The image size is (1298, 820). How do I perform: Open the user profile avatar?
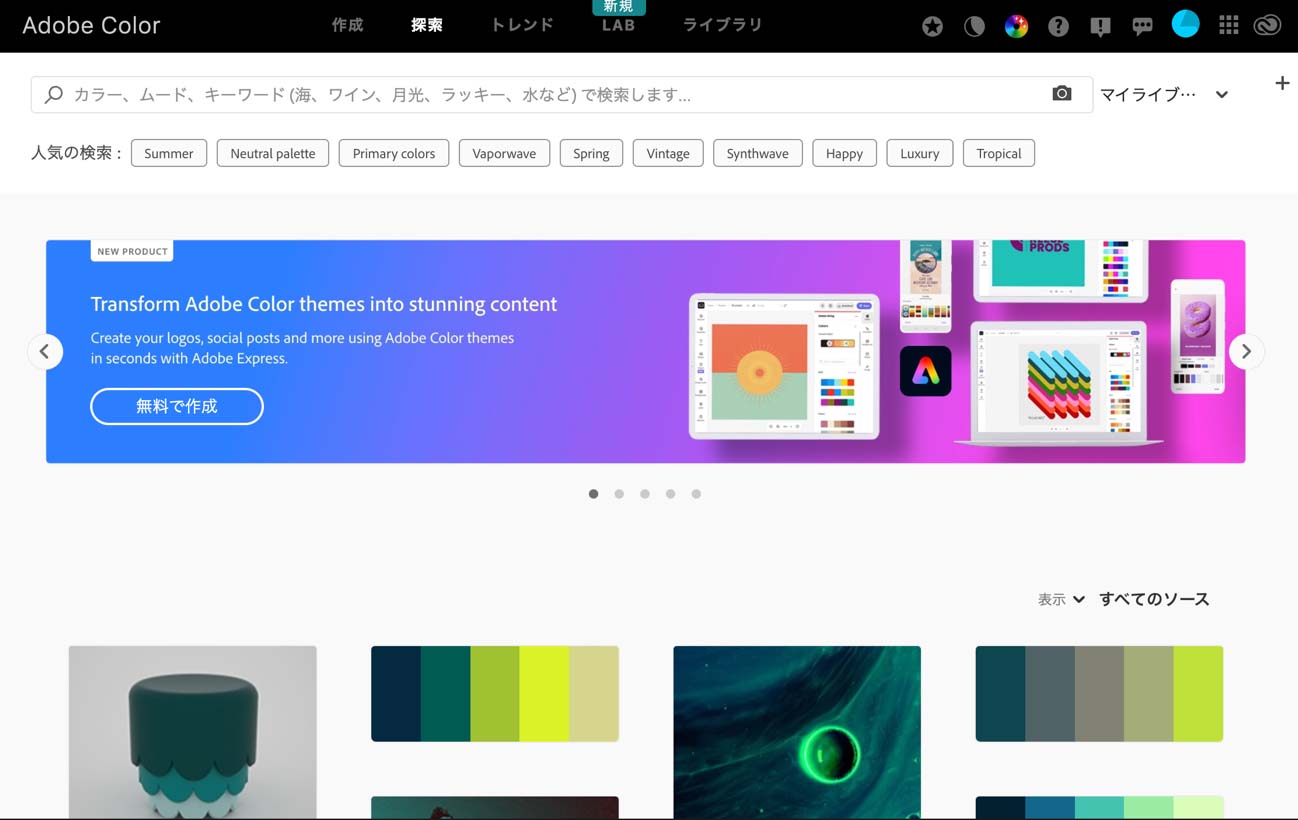tap(1185, 24)
